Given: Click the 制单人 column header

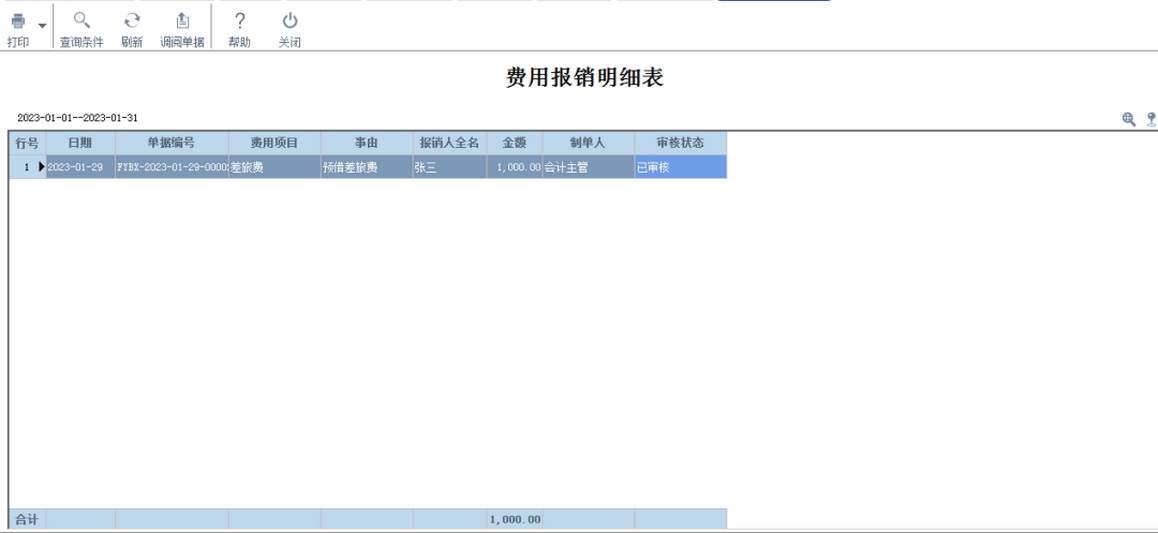Looking at the screenshot, I should click(588, 143).
